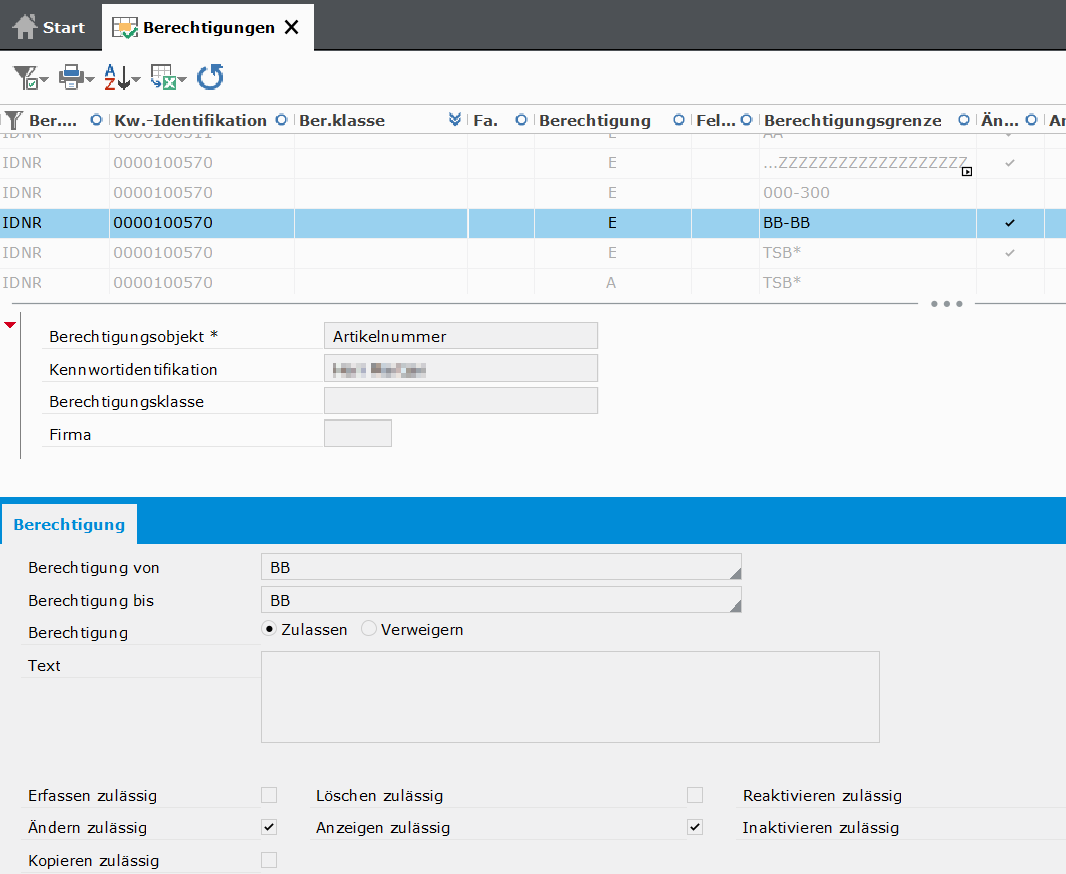
Task: Sort by Berechtigungsgrenze column header
Action: click(x=853, y=120)
